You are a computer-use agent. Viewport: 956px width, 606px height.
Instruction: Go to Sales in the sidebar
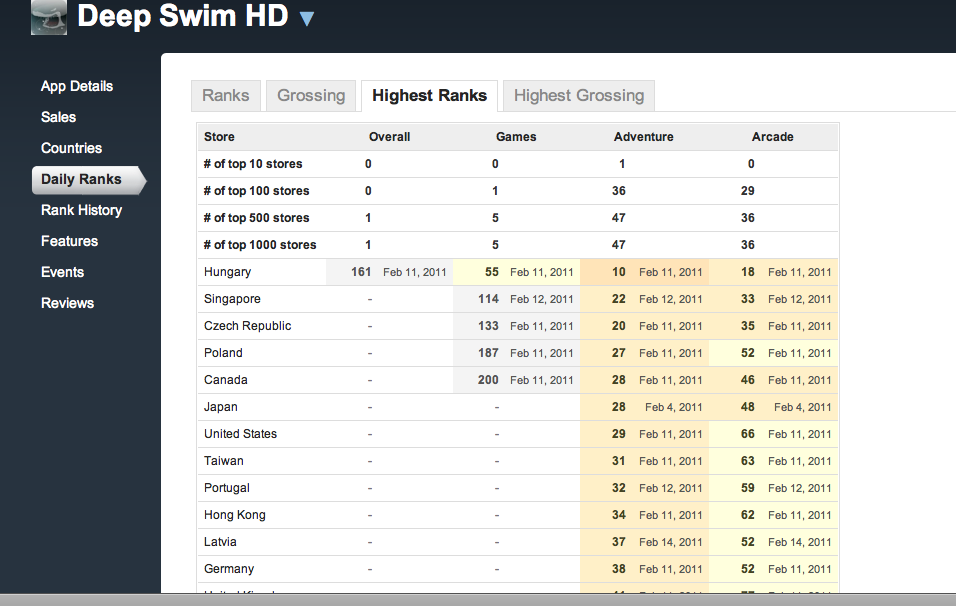coord(59,117)
